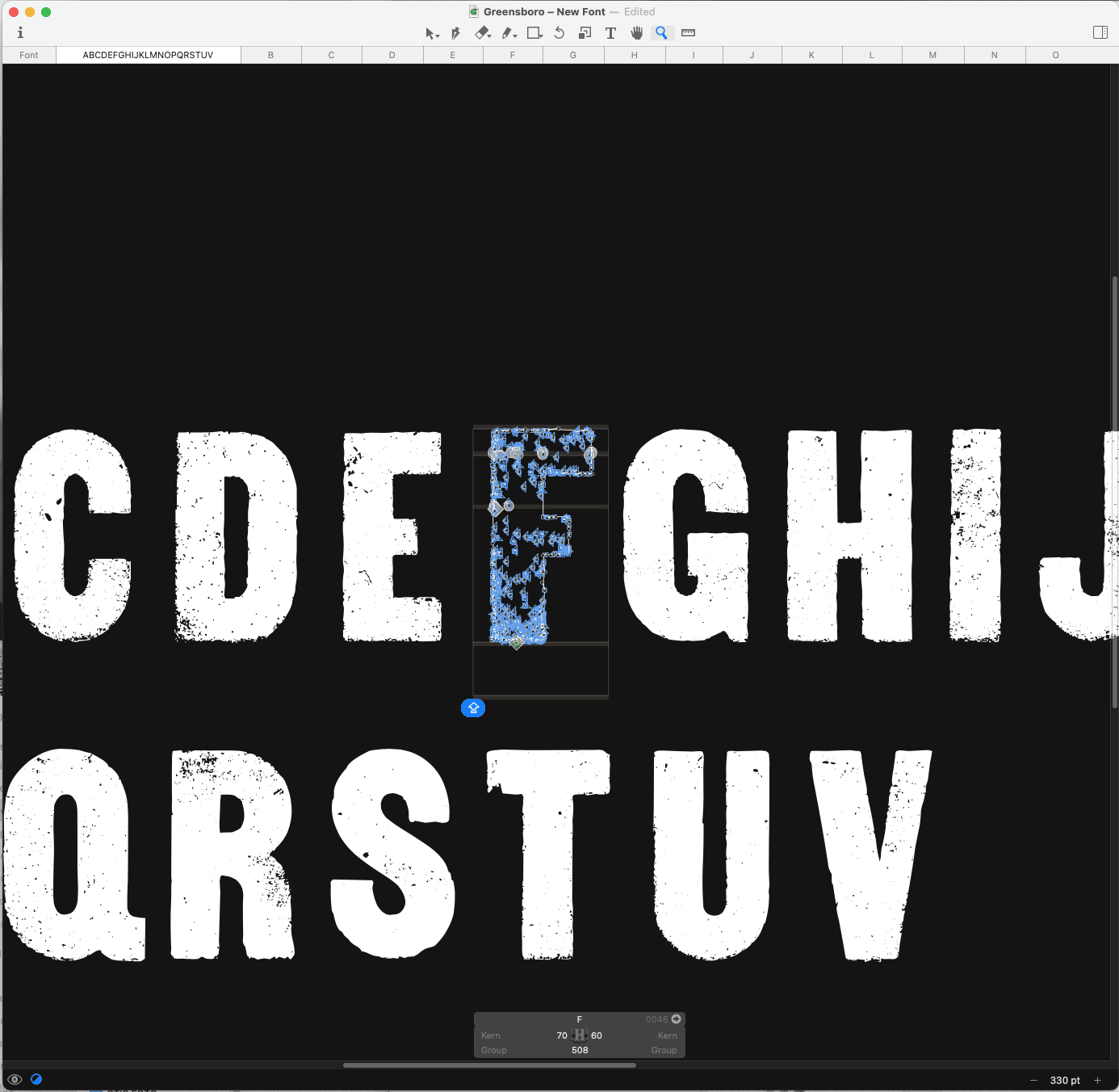The image size is (1119, 1092).
Task: Click the left Kern field
Action: pos(491,1035)
